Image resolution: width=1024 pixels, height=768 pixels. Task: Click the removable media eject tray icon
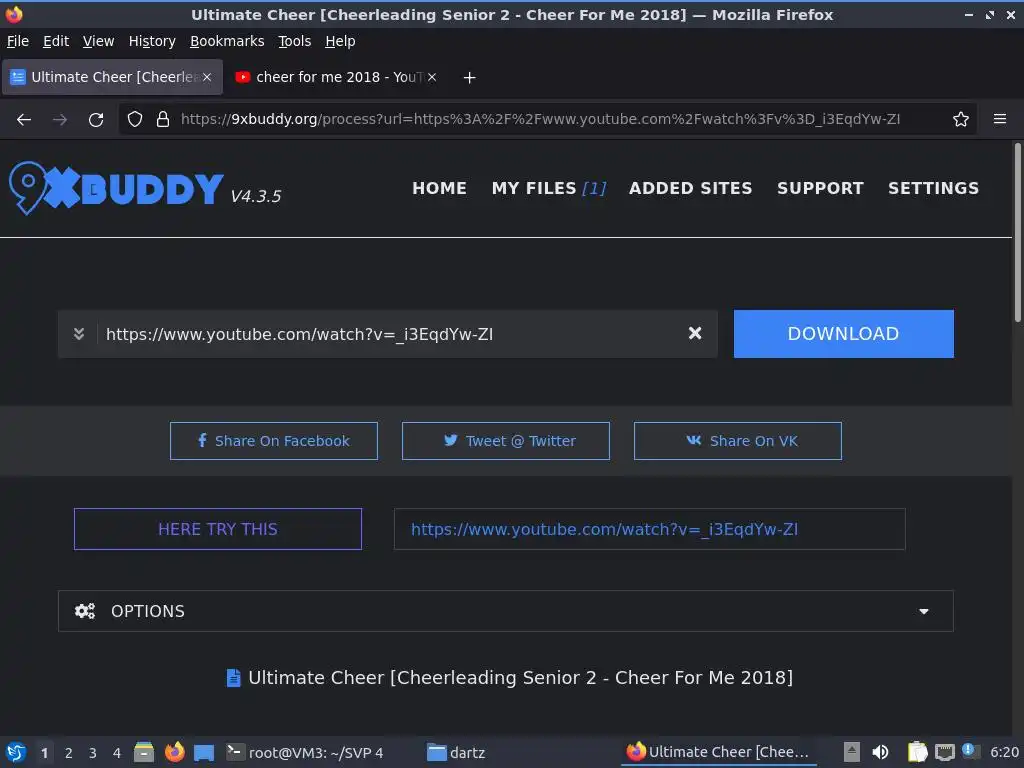[851, 752]
